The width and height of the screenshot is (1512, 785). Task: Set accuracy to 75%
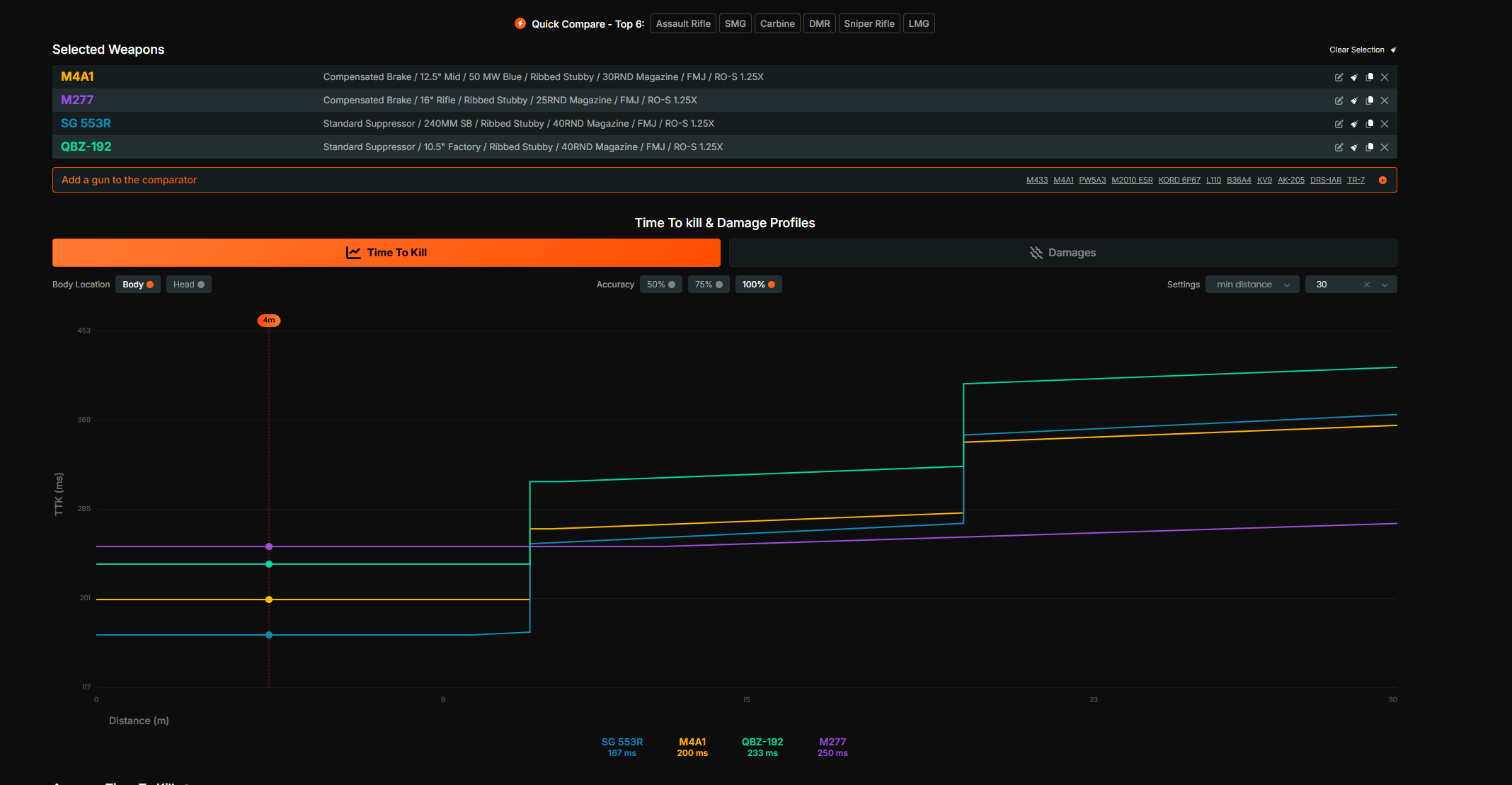(x=708, y=285)
